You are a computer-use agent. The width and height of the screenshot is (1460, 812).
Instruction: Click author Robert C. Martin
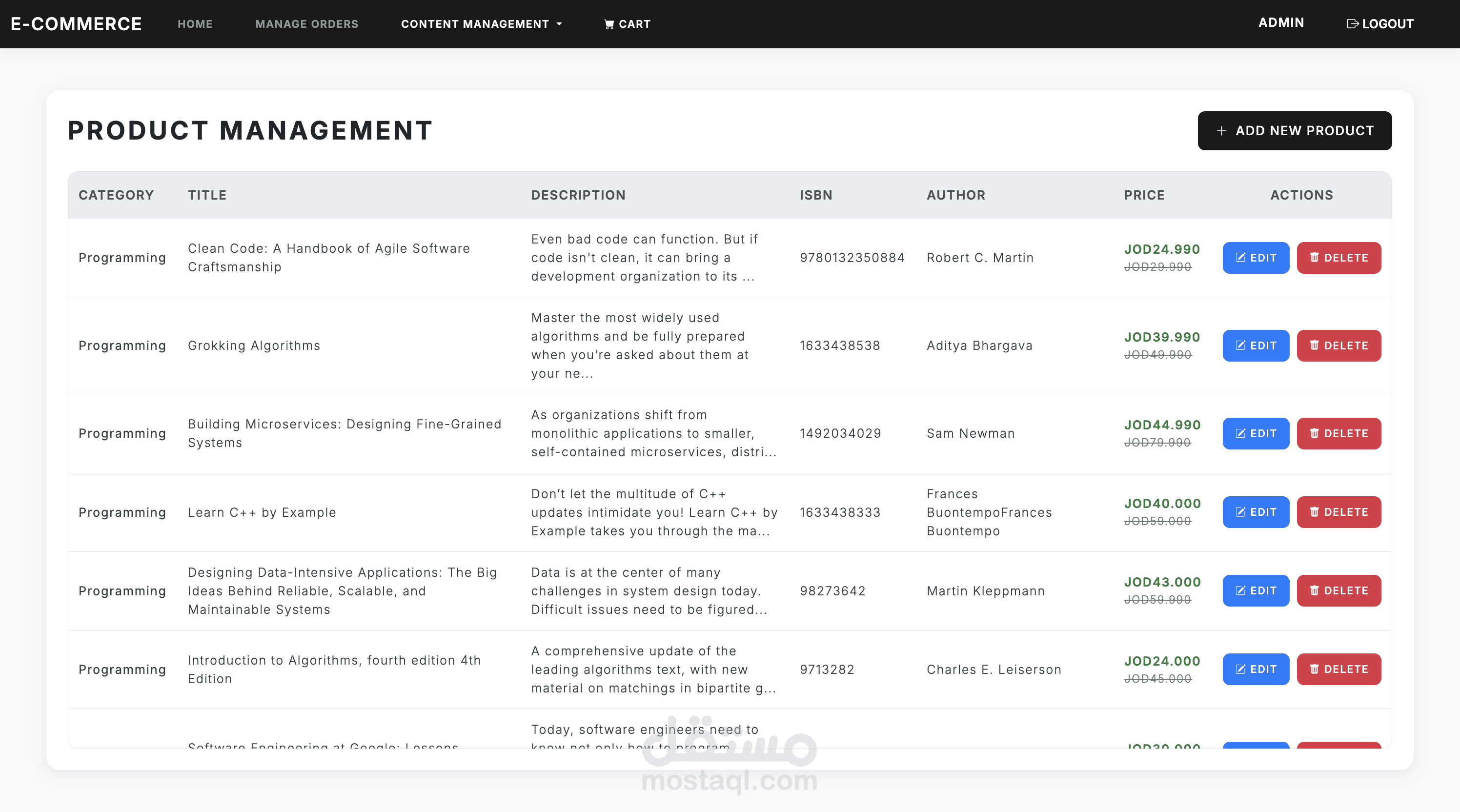coord(980,258)
